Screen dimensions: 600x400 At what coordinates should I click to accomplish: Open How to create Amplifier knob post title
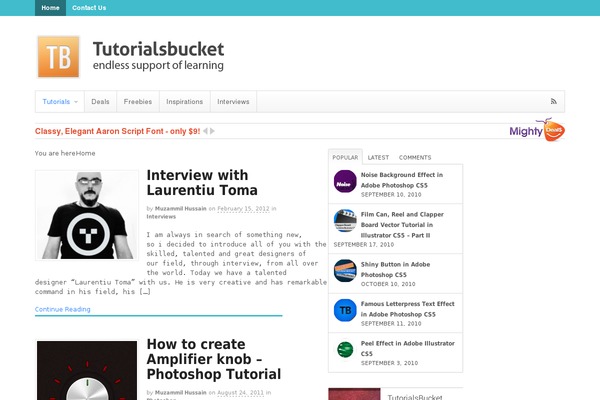(214, 359)
